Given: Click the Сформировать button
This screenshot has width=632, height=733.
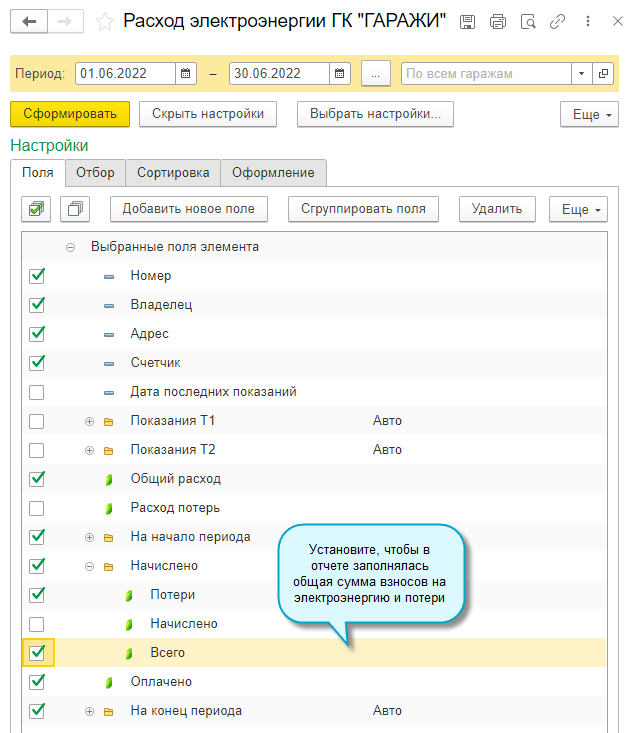Looking at the screenshot, I should click(70, 114).
